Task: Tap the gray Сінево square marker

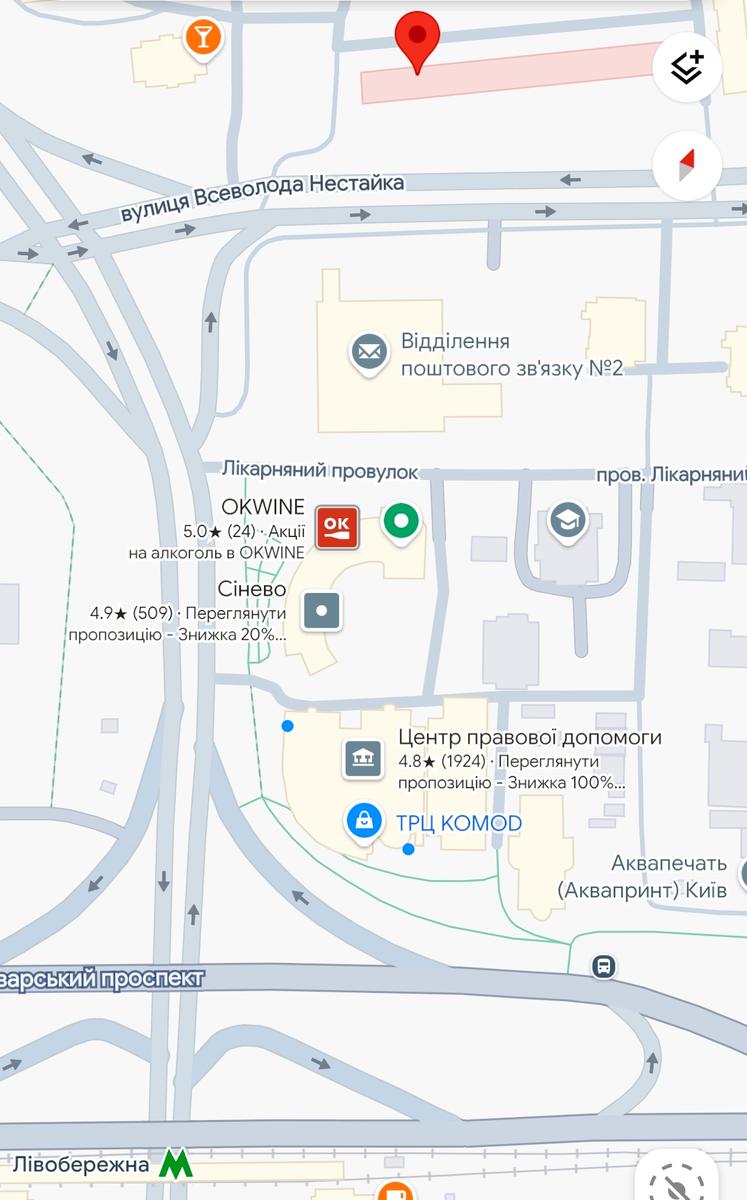Action: pos(323,610)
